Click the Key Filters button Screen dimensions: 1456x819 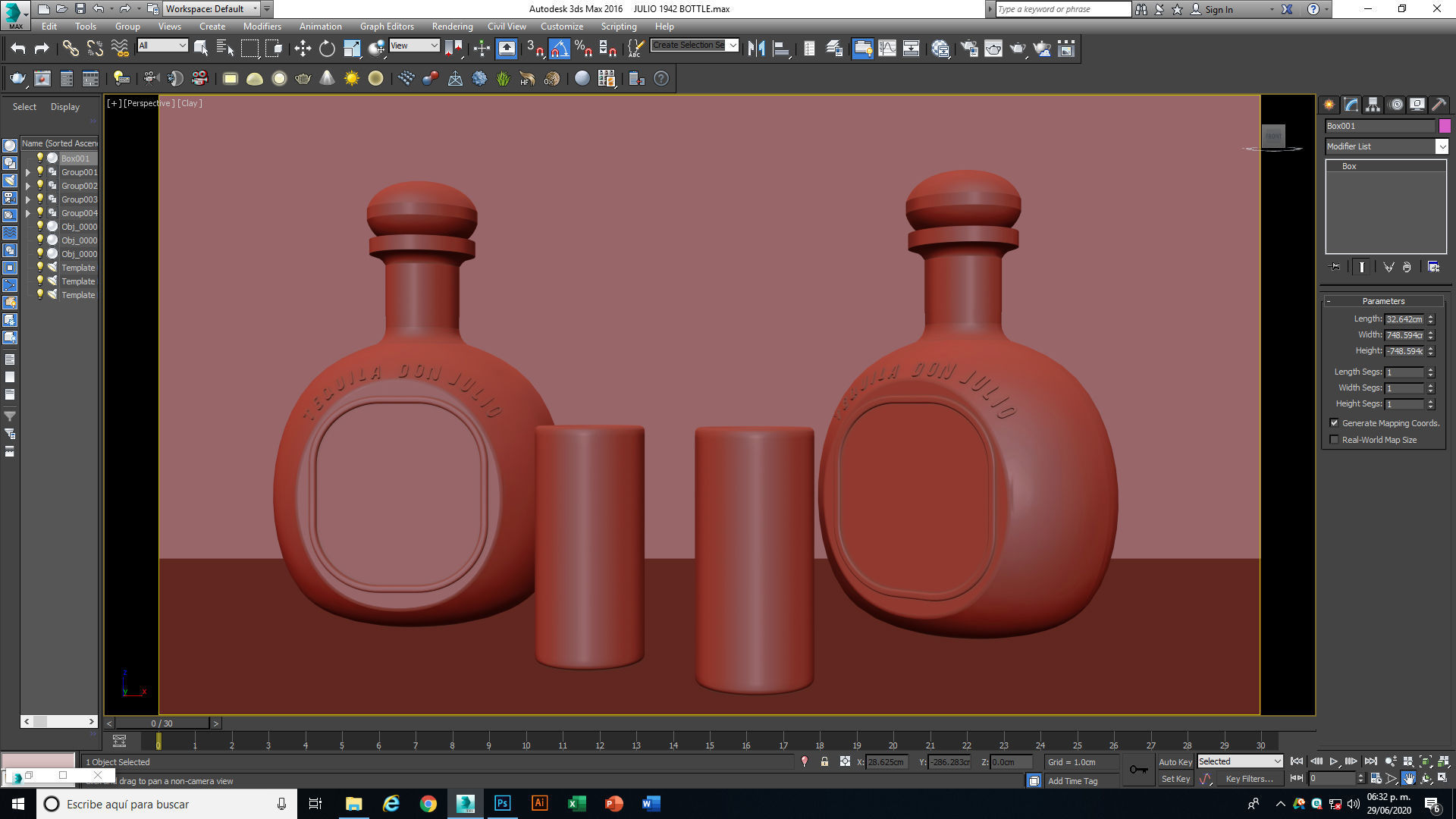[x=1249, y=779]
